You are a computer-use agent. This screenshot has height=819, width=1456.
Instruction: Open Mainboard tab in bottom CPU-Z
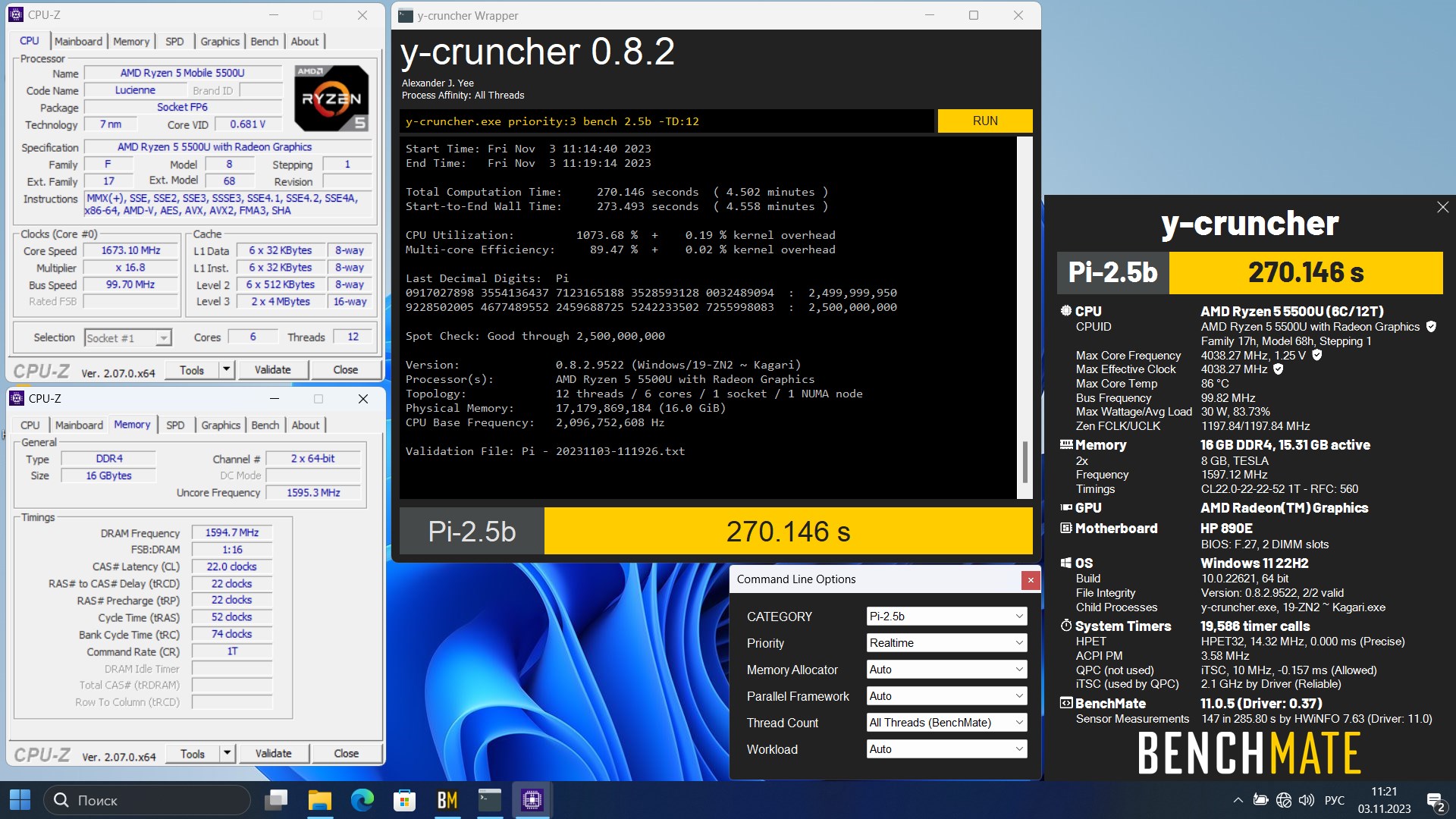(79, 425)
